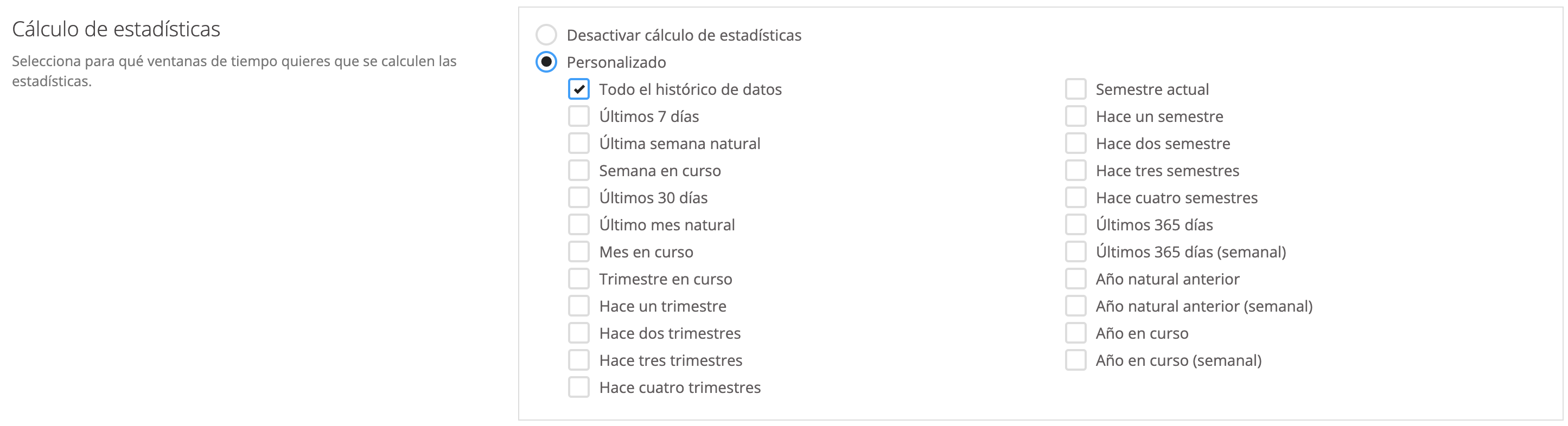Check the 'Hace dos trimestres' box
Viewport: 1568px width, 426px height.
[578, 333]
